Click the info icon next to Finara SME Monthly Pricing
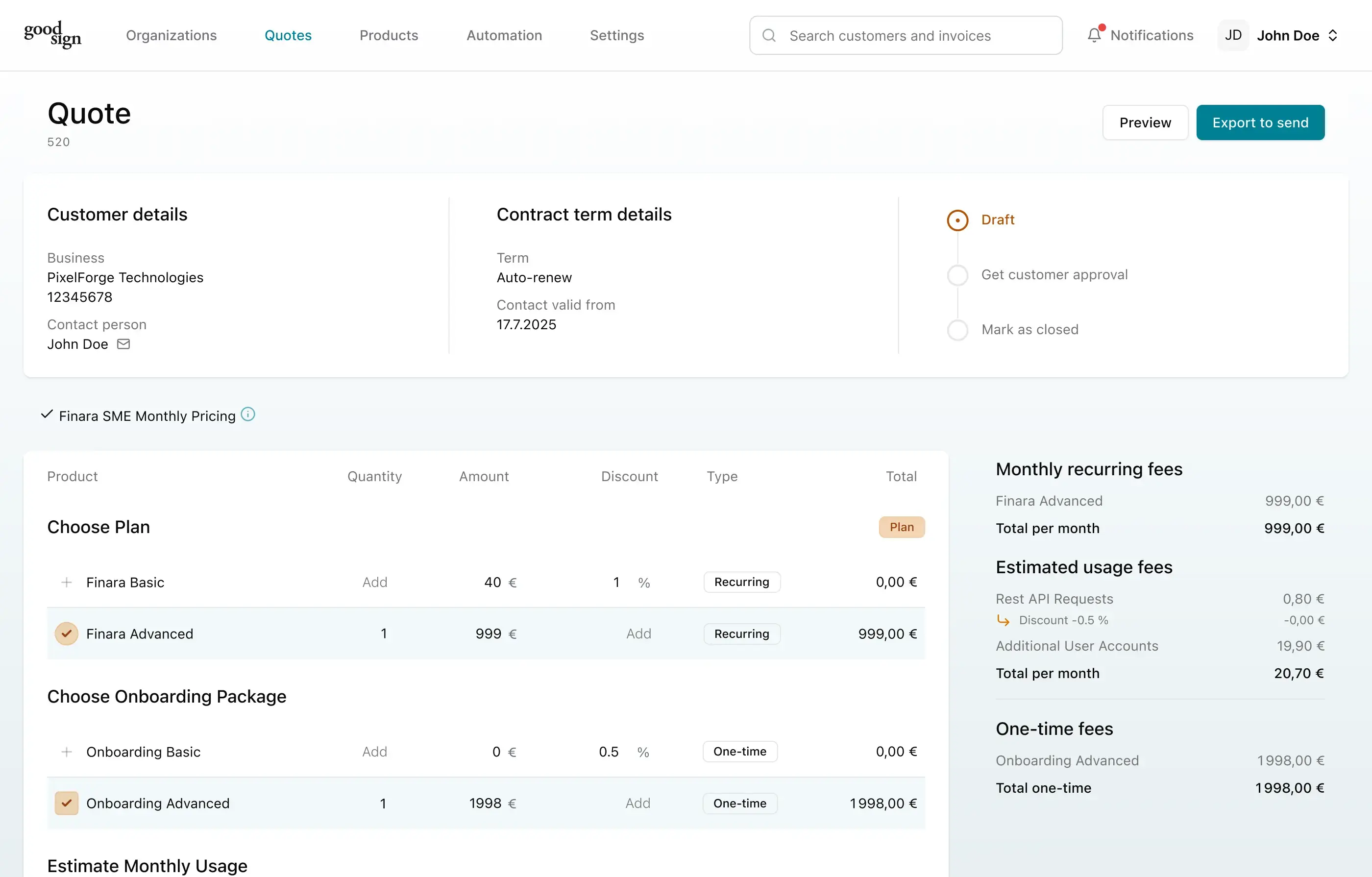Image resolution: width=1372 pixels, height=877 pixels. coord(248,414)
